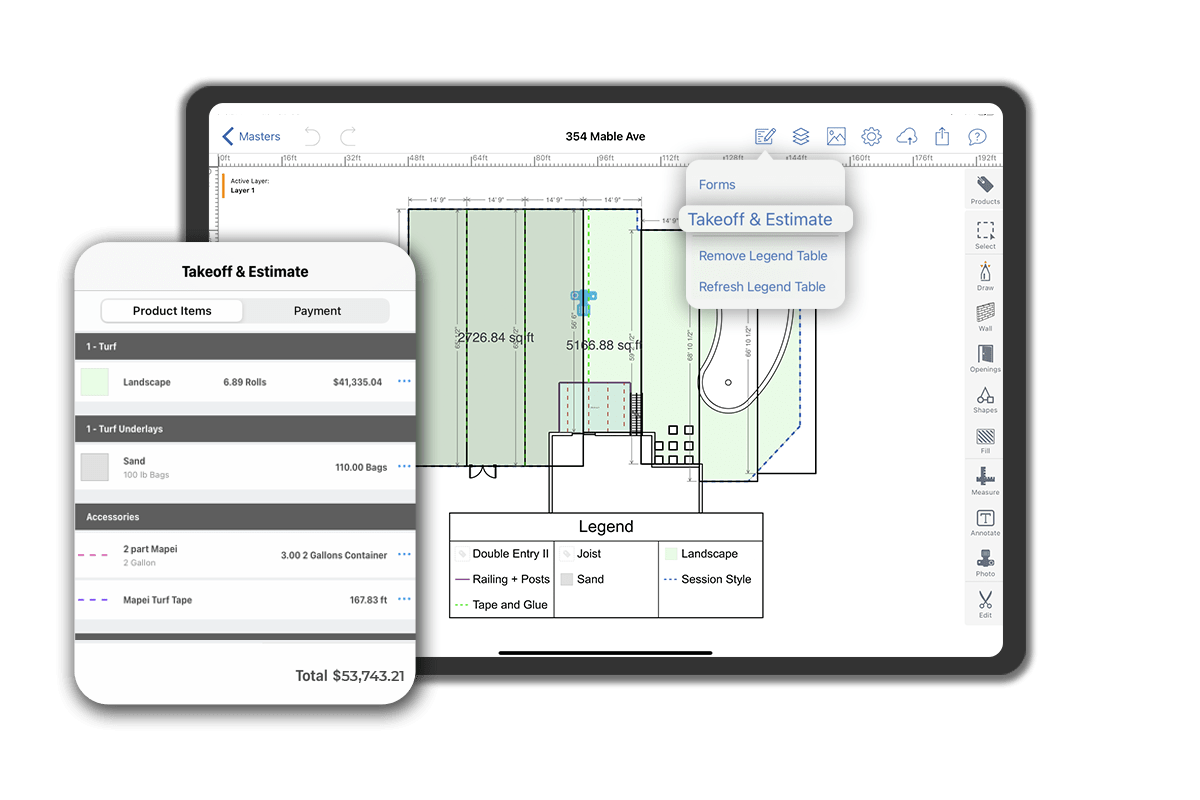This screenshot has height=800, width=1200.
Task: Choose the Fill hatch tool
Action: coord(984,438)
